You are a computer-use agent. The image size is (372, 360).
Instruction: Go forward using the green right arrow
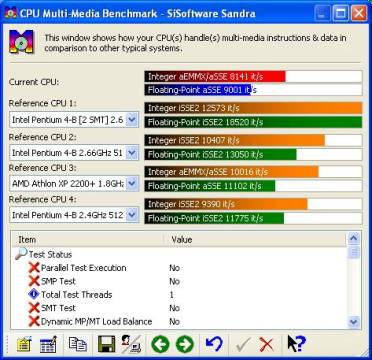[185, 344]
